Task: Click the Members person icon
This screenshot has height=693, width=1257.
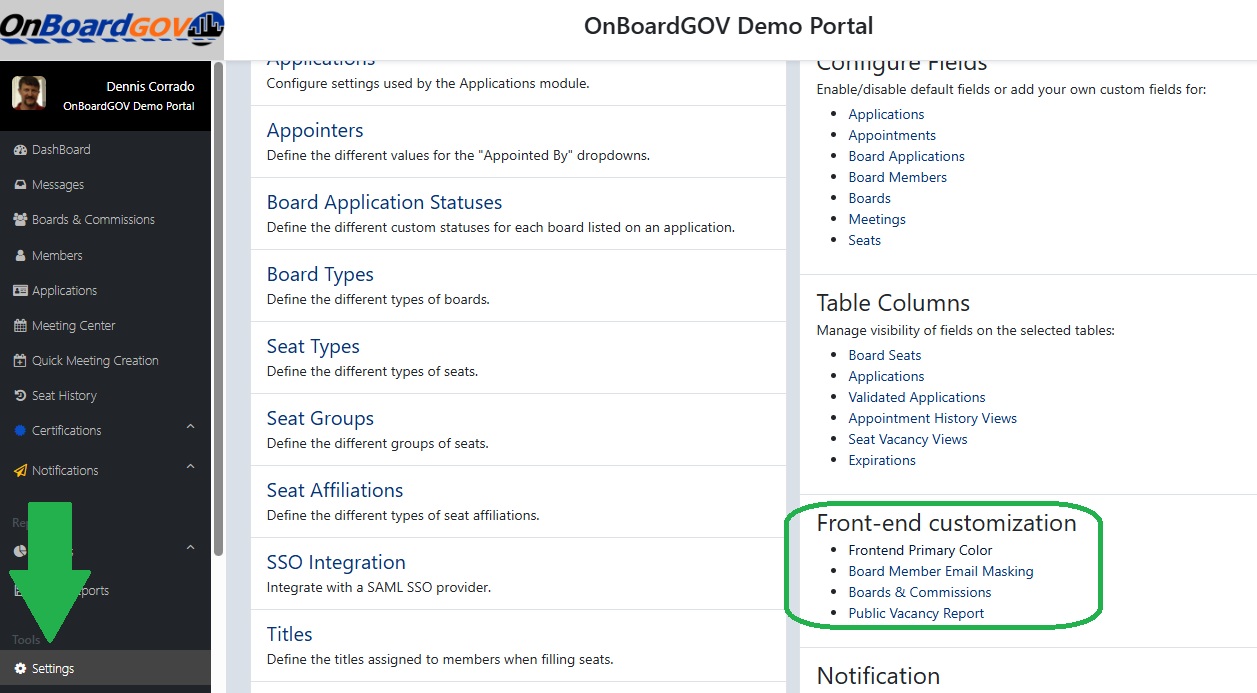Action: (x=20, y=256)
